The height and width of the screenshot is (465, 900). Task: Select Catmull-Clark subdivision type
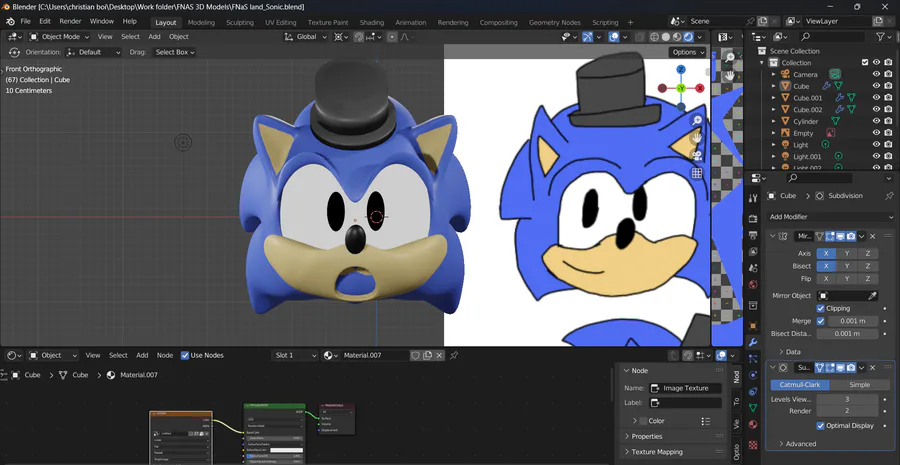point(800,385)
